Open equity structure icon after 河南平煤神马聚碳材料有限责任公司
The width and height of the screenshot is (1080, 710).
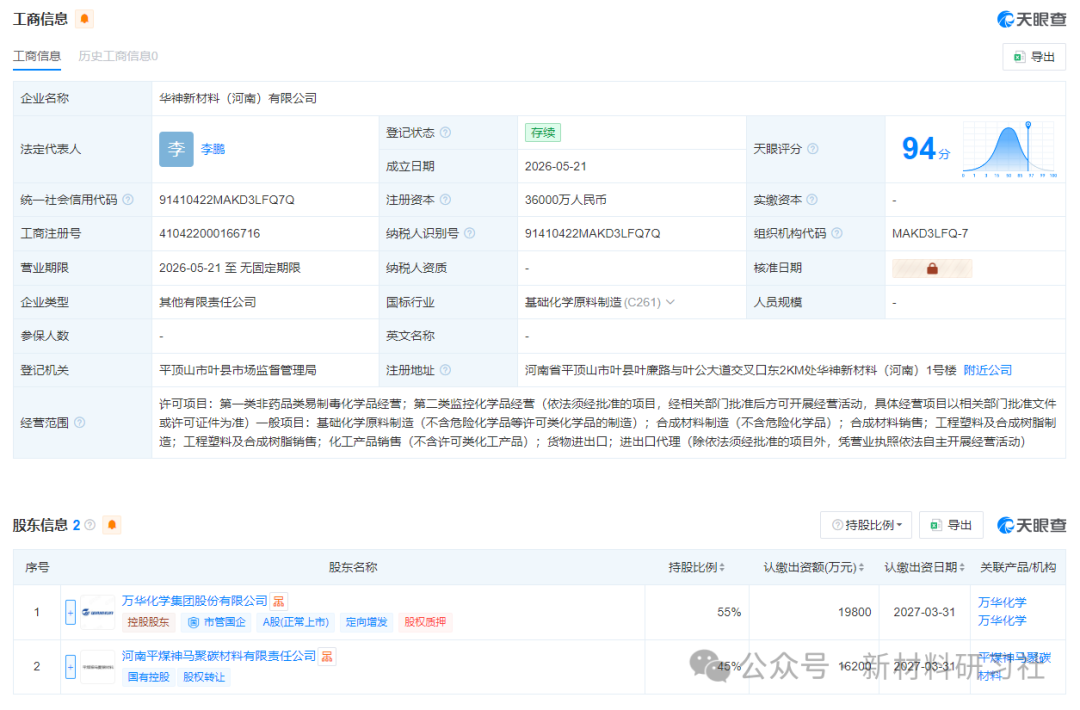327,656
